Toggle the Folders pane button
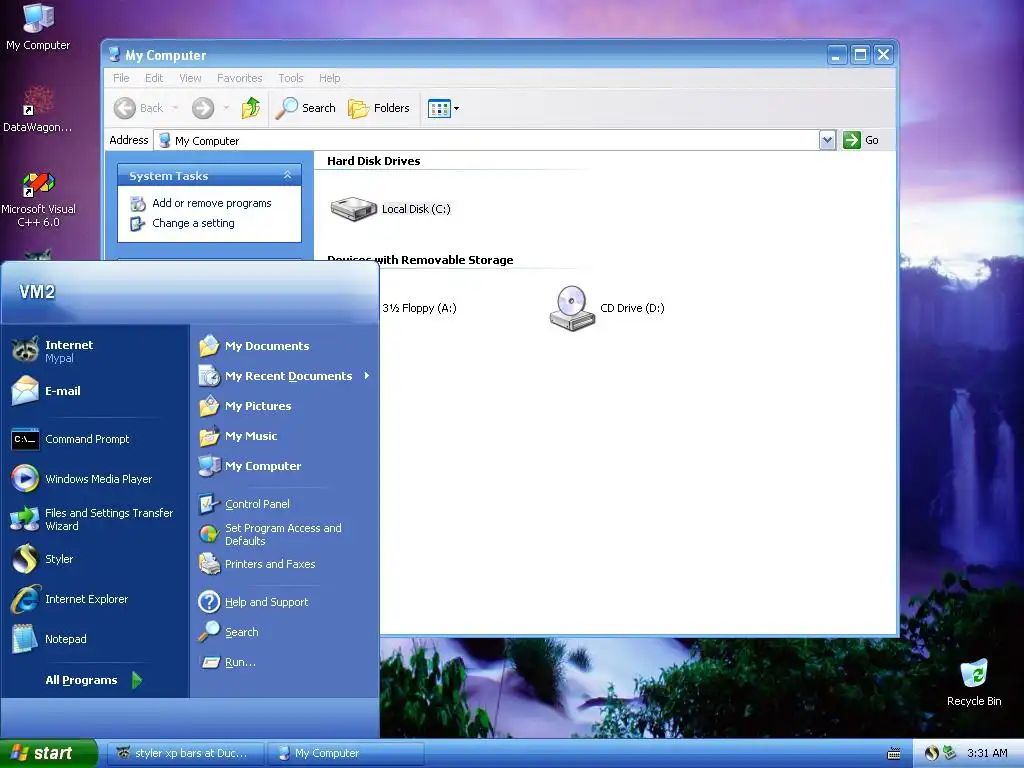Image resolution: width=1024 pixels, height=768 pixels. (379, 108)
